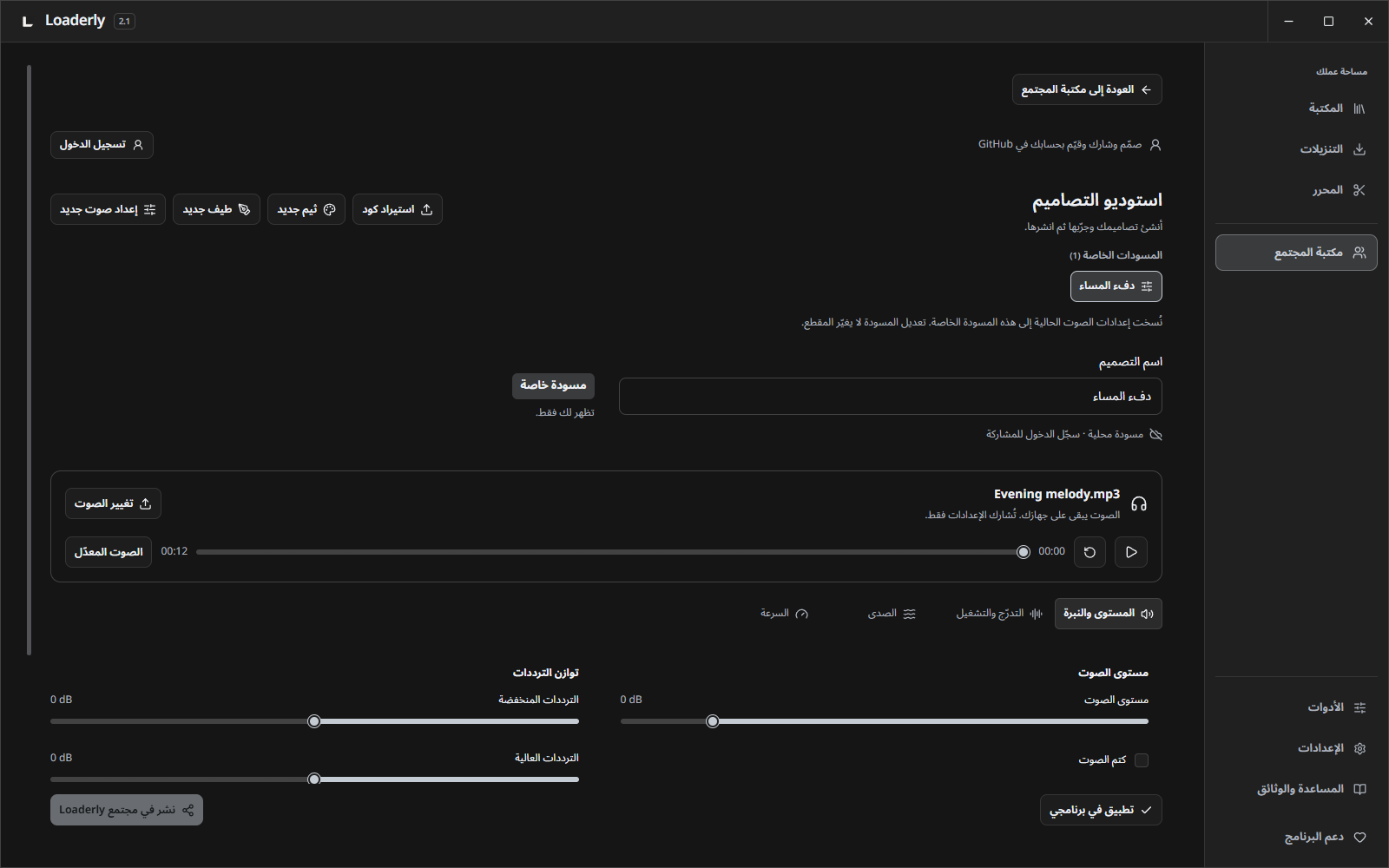Screen dimensions: 1389x868
Task: Click the play button of Evening melody
Action: click(x=1131, y=552)
